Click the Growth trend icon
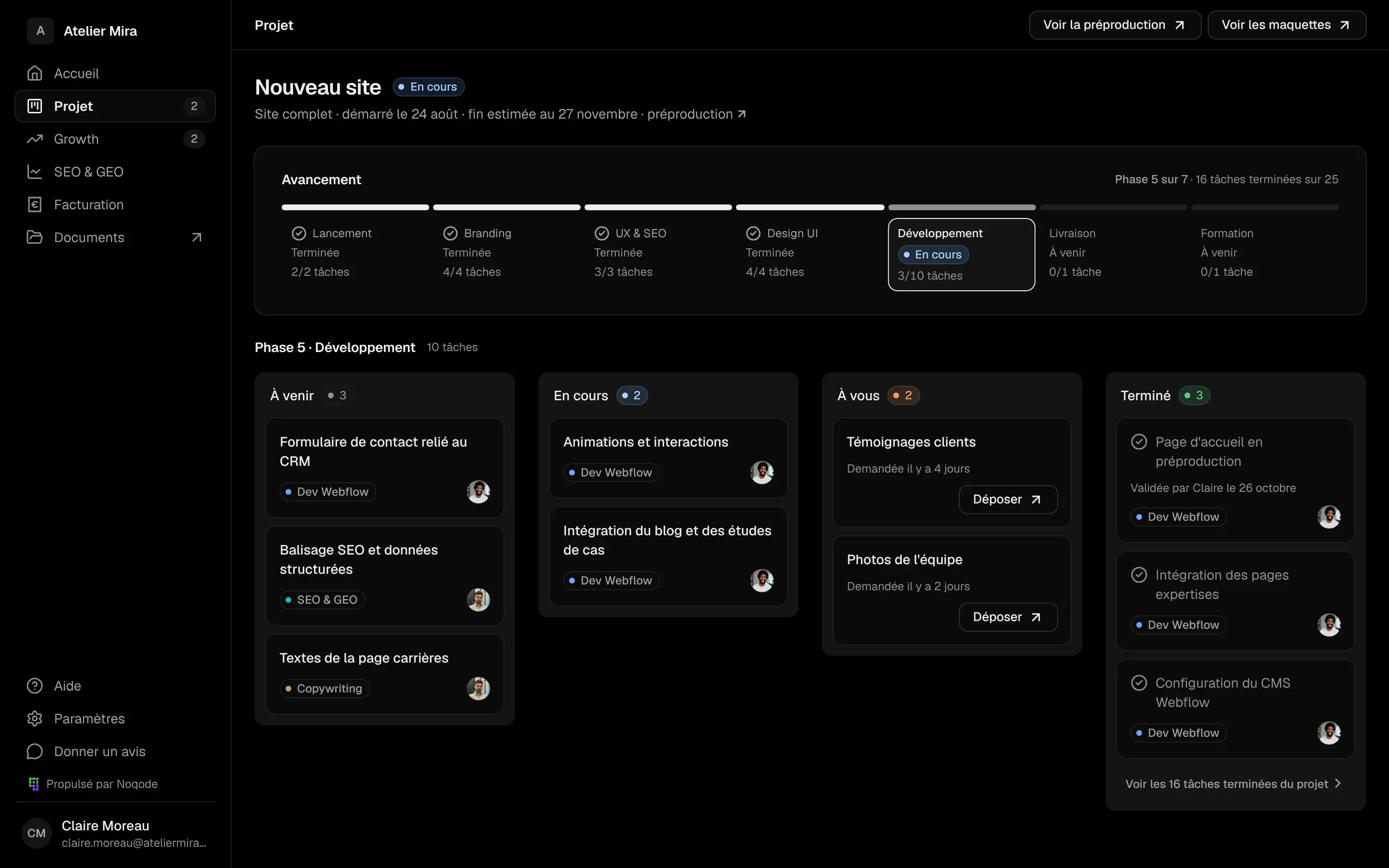 click(35, 139)
